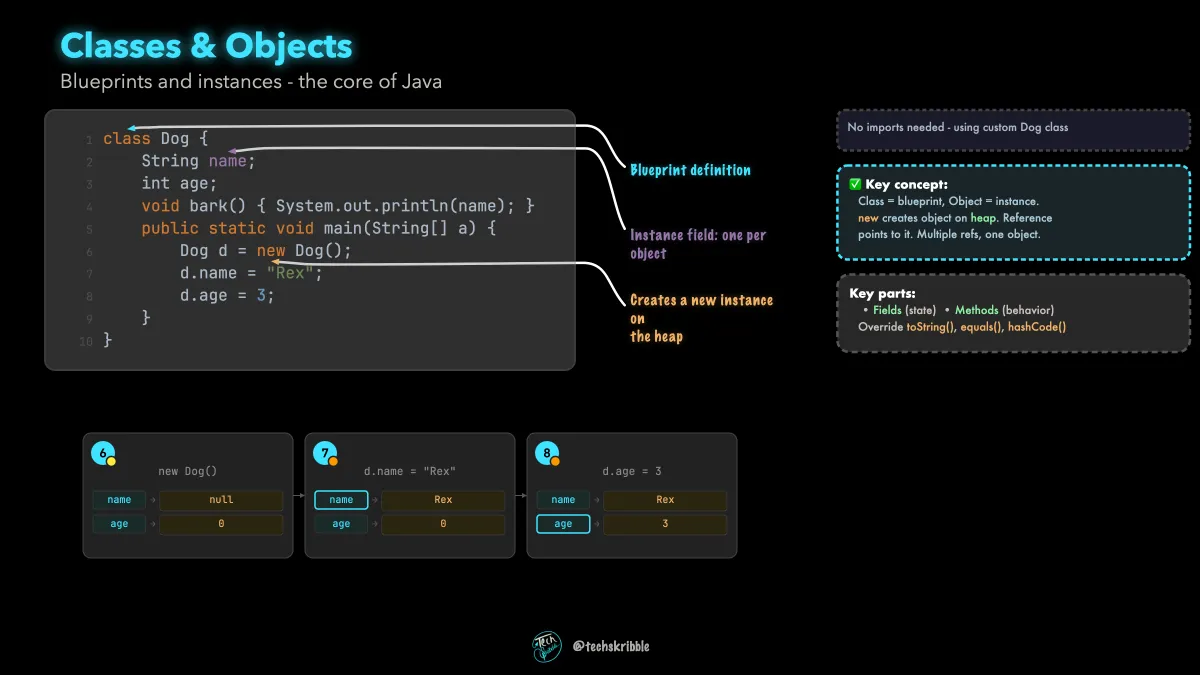Select the step 7 badge on the d.name card
The width and height of the screenshot is (1200, 675).
(326, 453)
